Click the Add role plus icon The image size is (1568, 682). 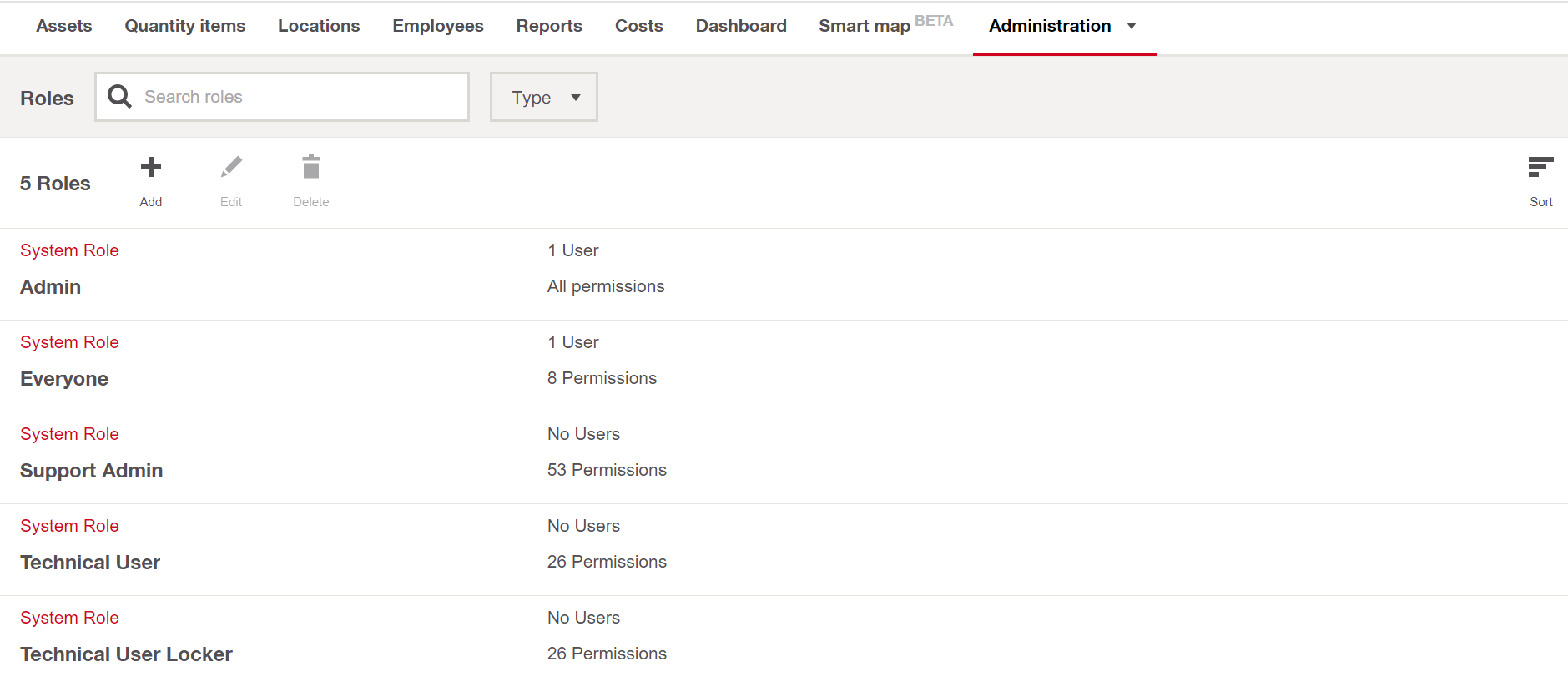(x=151, y=168)
